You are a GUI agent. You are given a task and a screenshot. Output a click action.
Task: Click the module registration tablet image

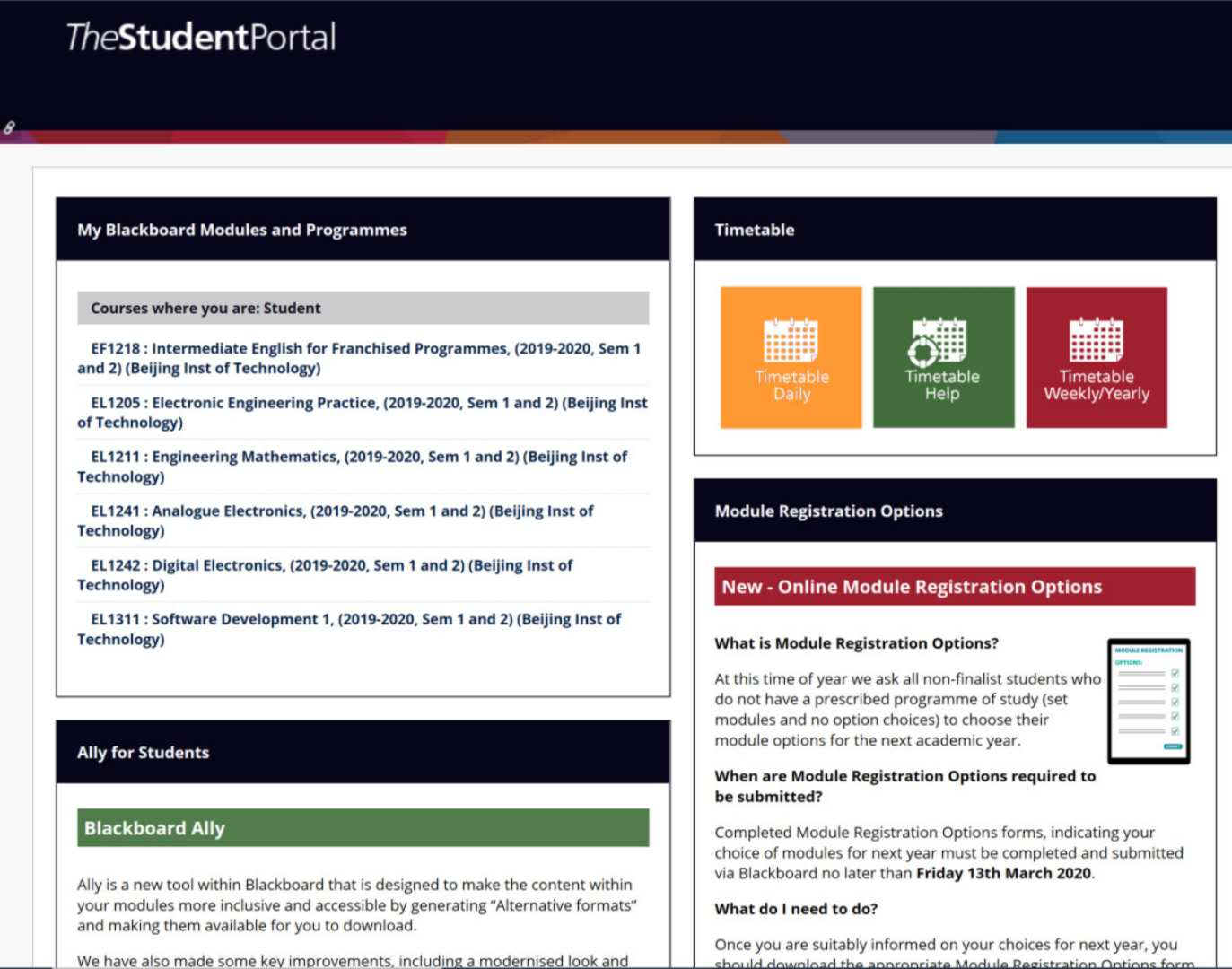1148,701
